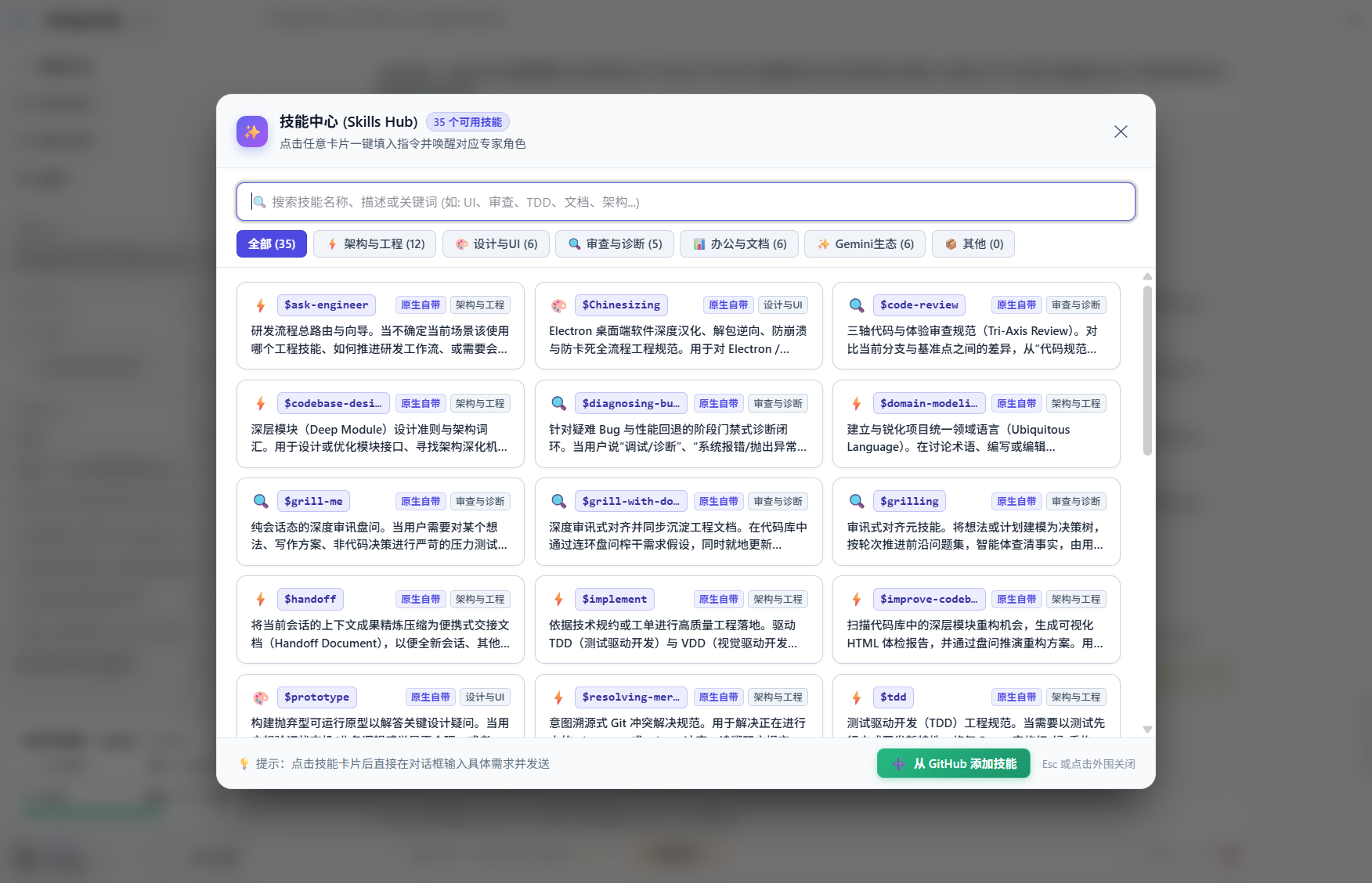Select the $tdd skill tag

(x=894, y=697)
